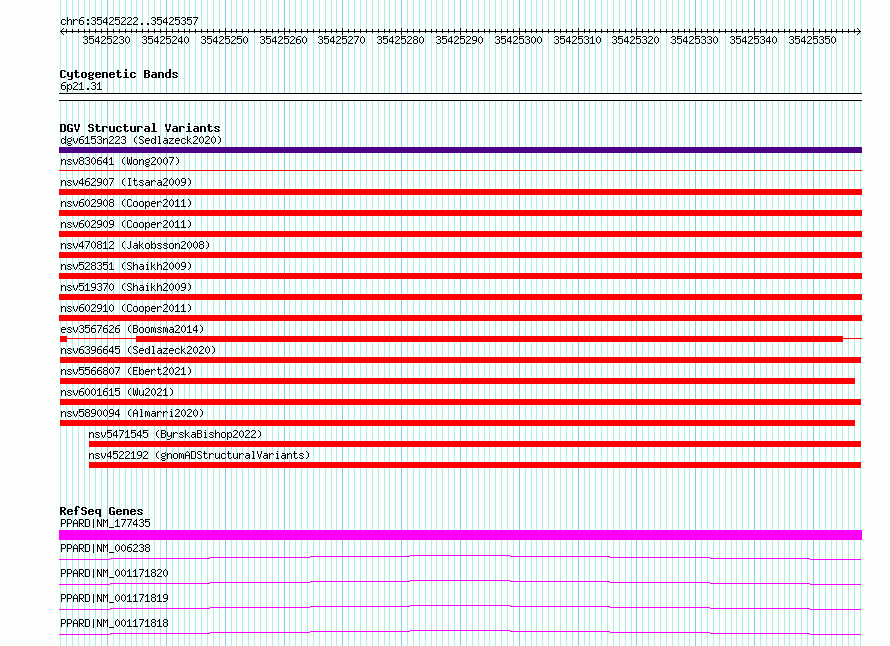
Task: Click the red bar under nsv5566807 (Ebert2021)
Action: (457, 381)
